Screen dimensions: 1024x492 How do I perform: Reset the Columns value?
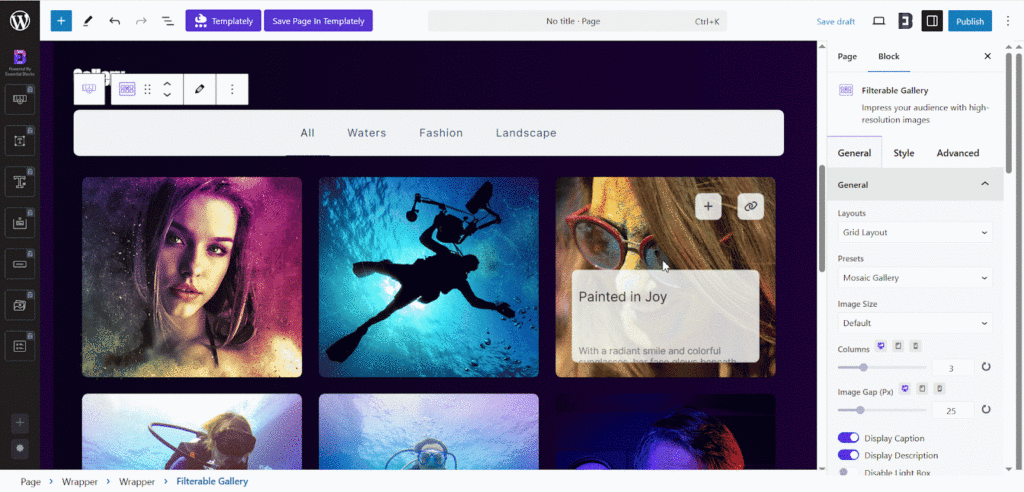[986, 367]
